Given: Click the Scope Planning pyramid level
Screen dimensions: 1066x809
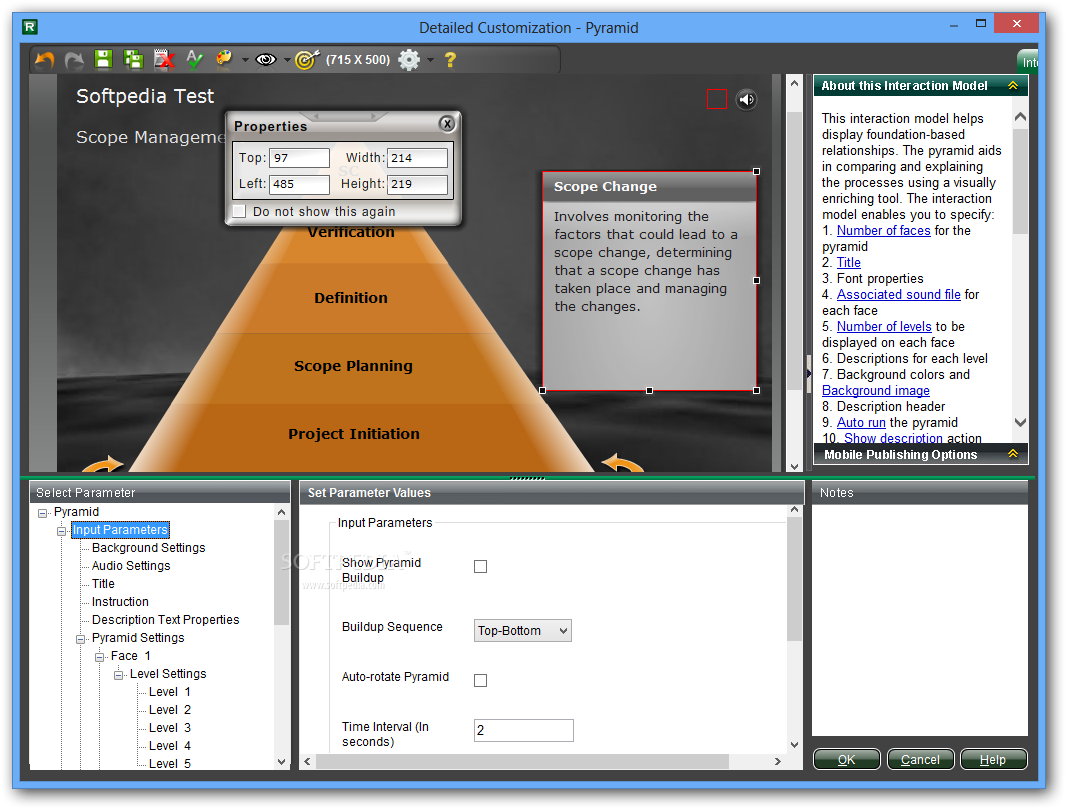Looking at the screenshot, I should (x=353, y=366).
